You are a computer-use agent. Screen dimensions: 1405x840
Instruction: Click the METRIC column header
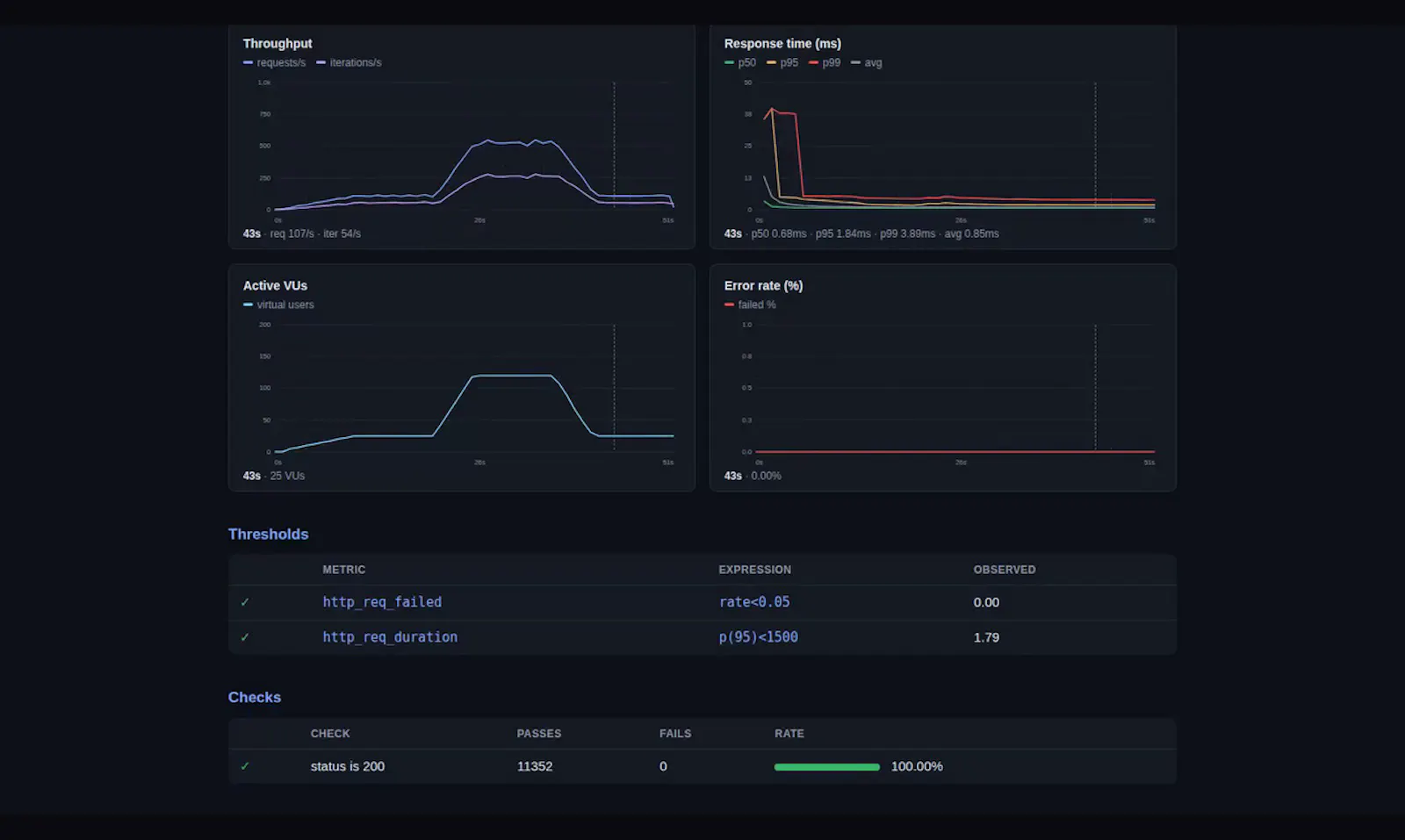343,570
